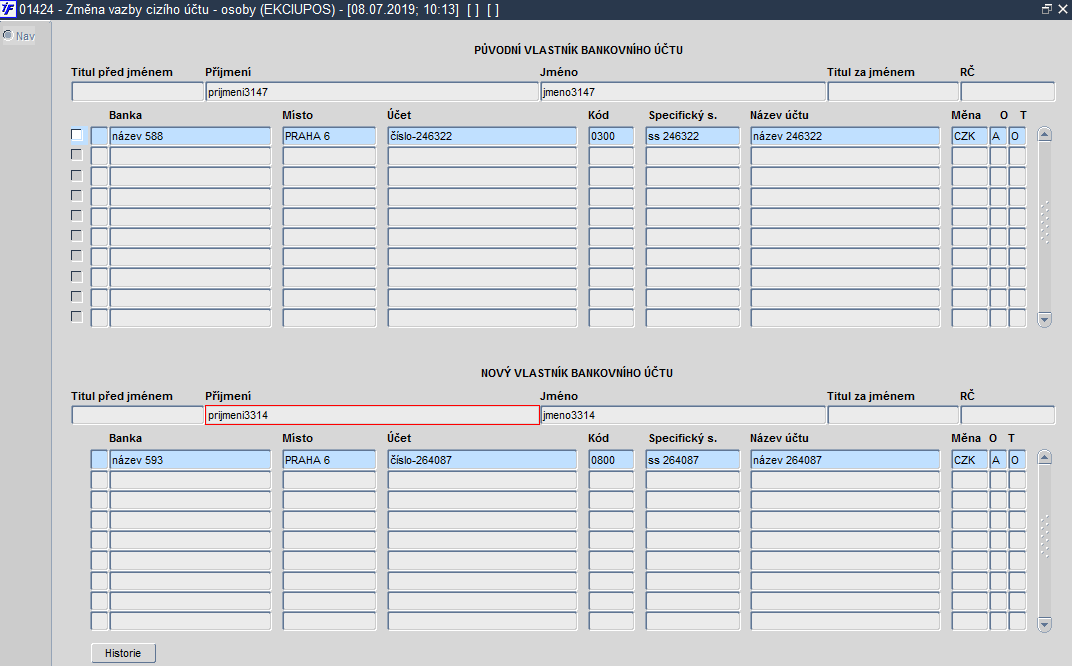Select the Nav radio button
Image resolution: width=1072 pixels, height=666 pixels.
(x=8, y=35)
